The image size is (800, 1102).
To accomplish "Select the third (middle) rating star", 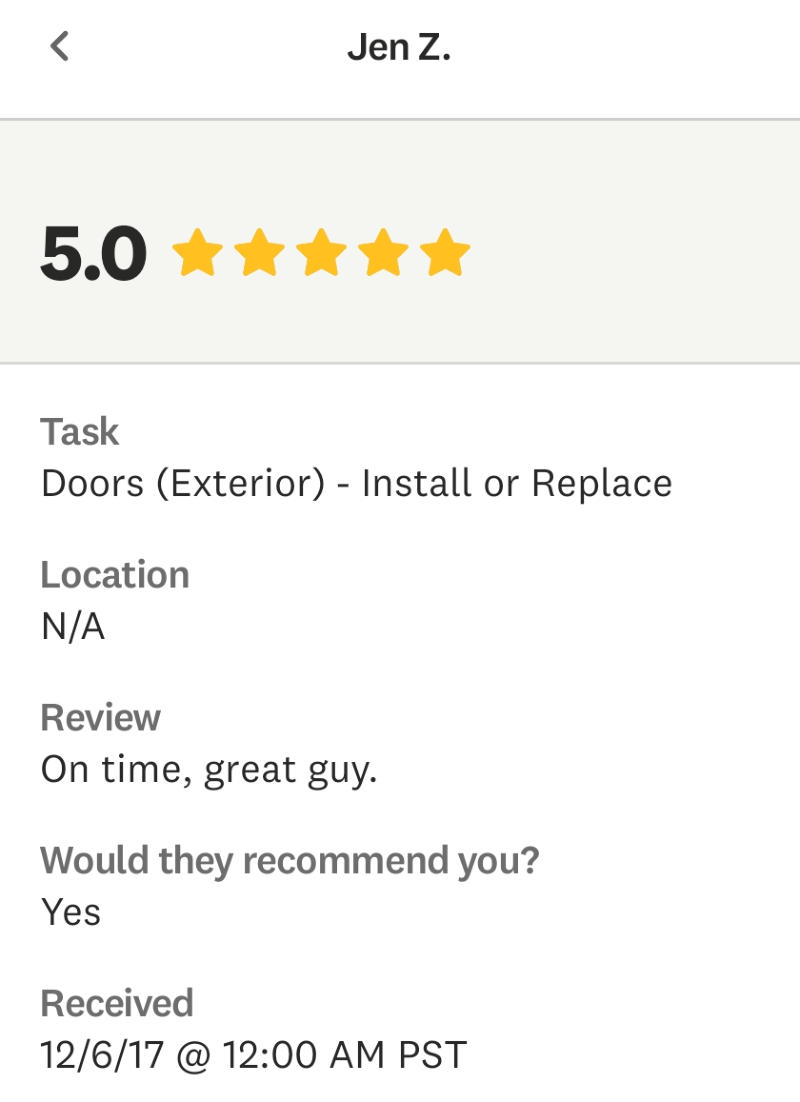I will pos(321,252).
